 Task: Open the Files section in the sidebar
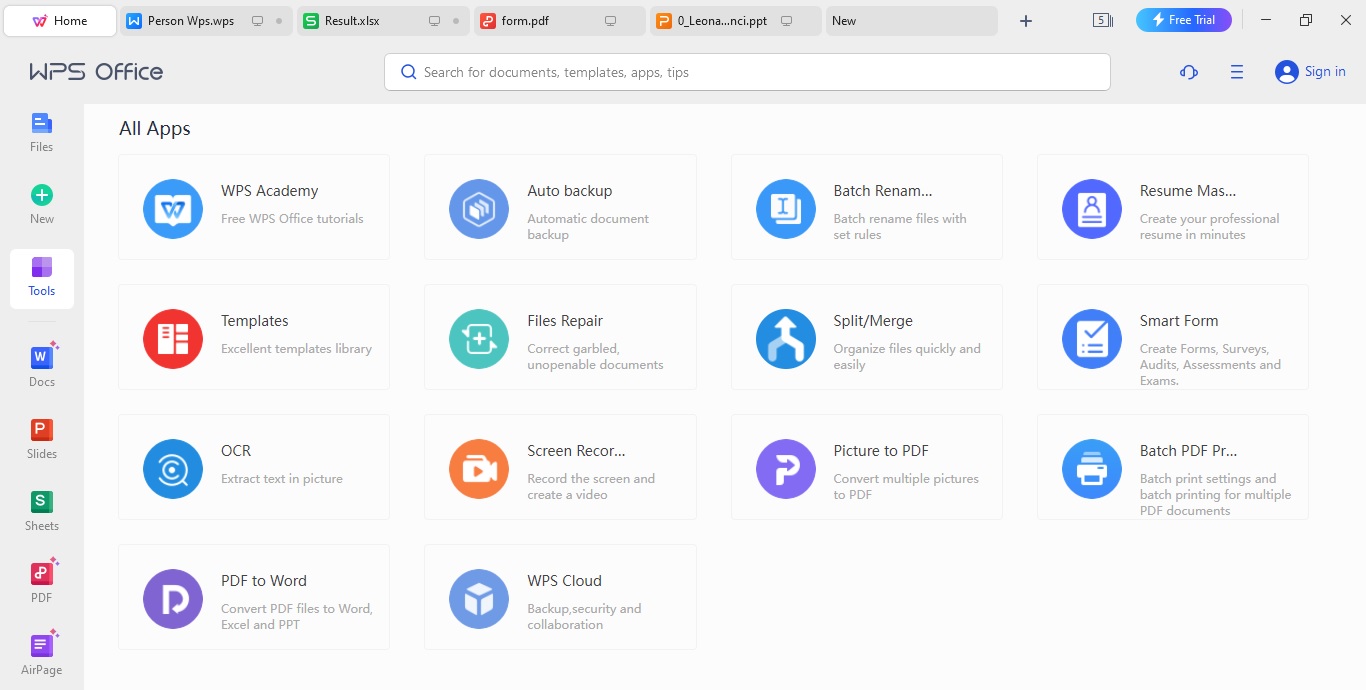41,133
